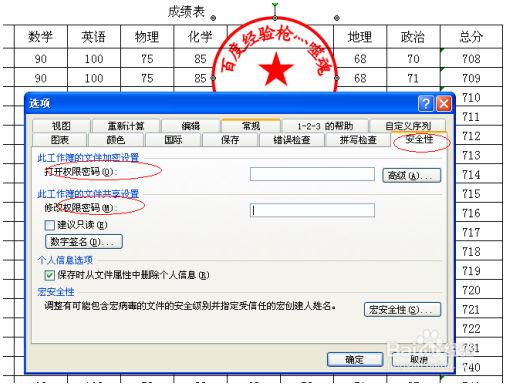Select the 物理 header cell
This screenshot has width=506, height=386.
(147, 37)
